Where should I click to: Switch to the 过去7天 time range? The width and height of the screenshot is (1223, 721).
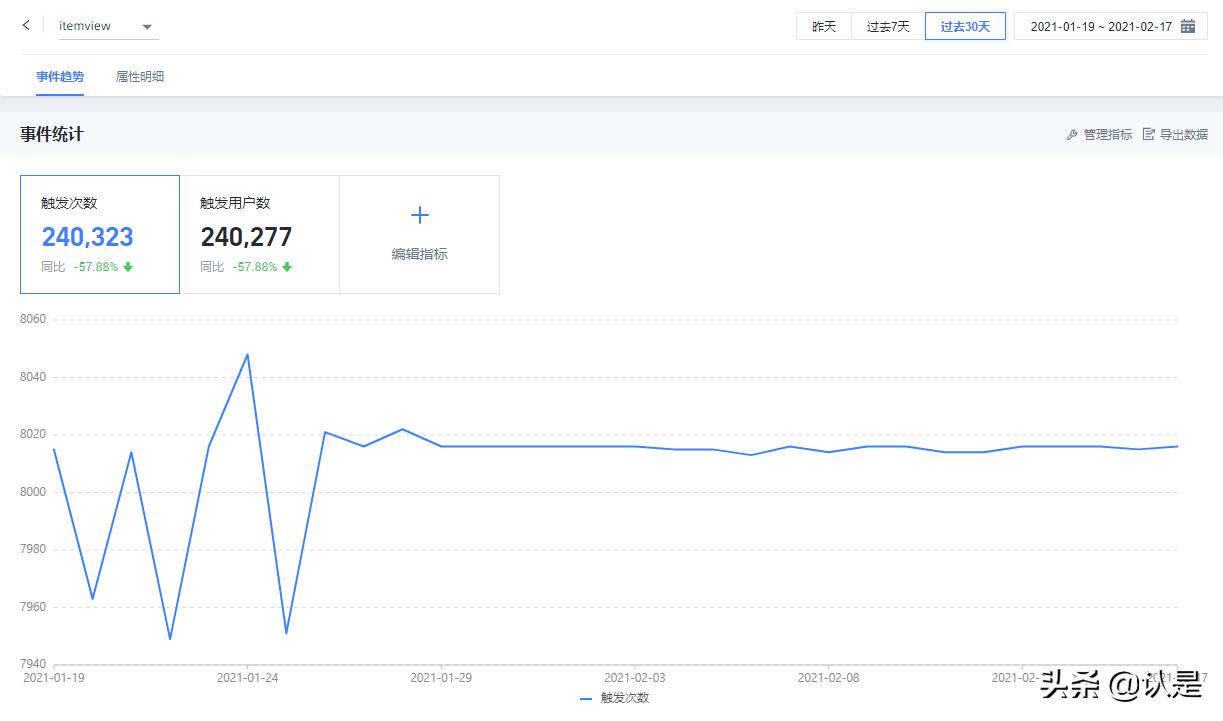pyautogui.click(x=888, y=25)
